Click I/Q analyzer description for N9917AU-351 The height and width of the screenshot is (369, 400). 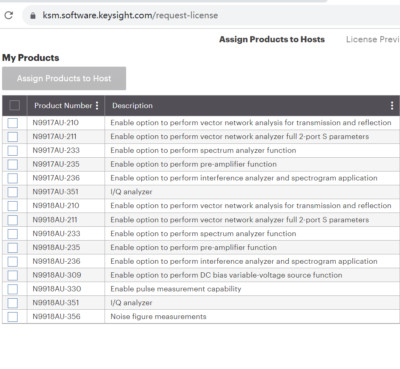(131, 192)
